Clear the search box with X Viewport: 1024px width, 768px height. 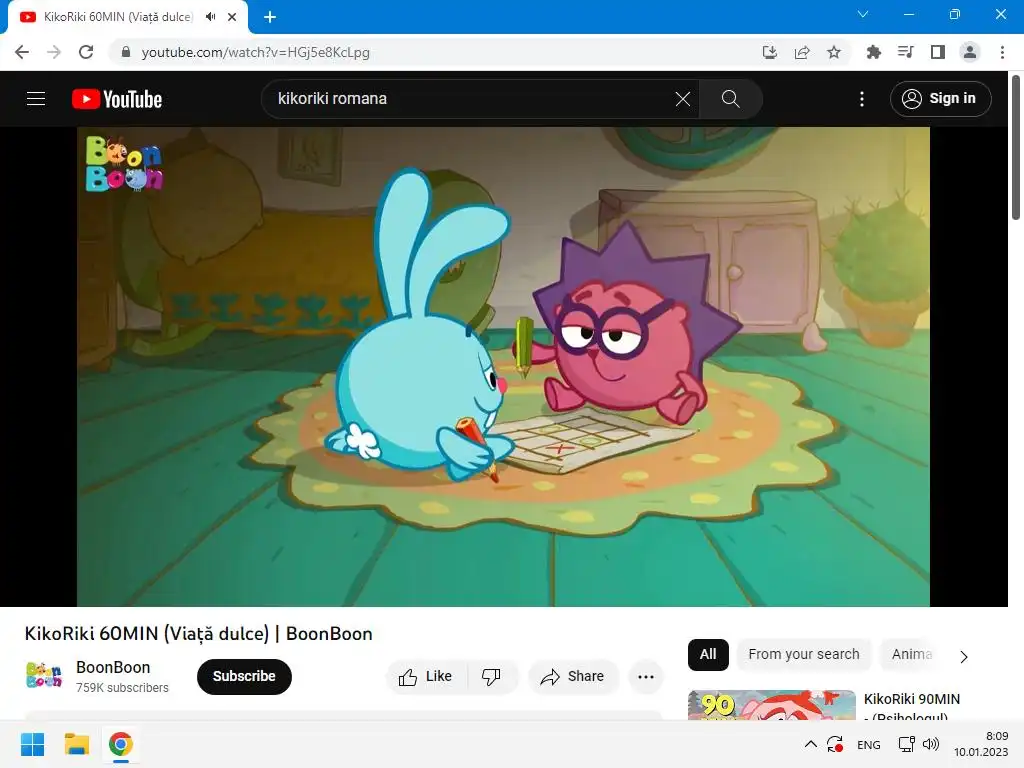(x=682, y=99)
